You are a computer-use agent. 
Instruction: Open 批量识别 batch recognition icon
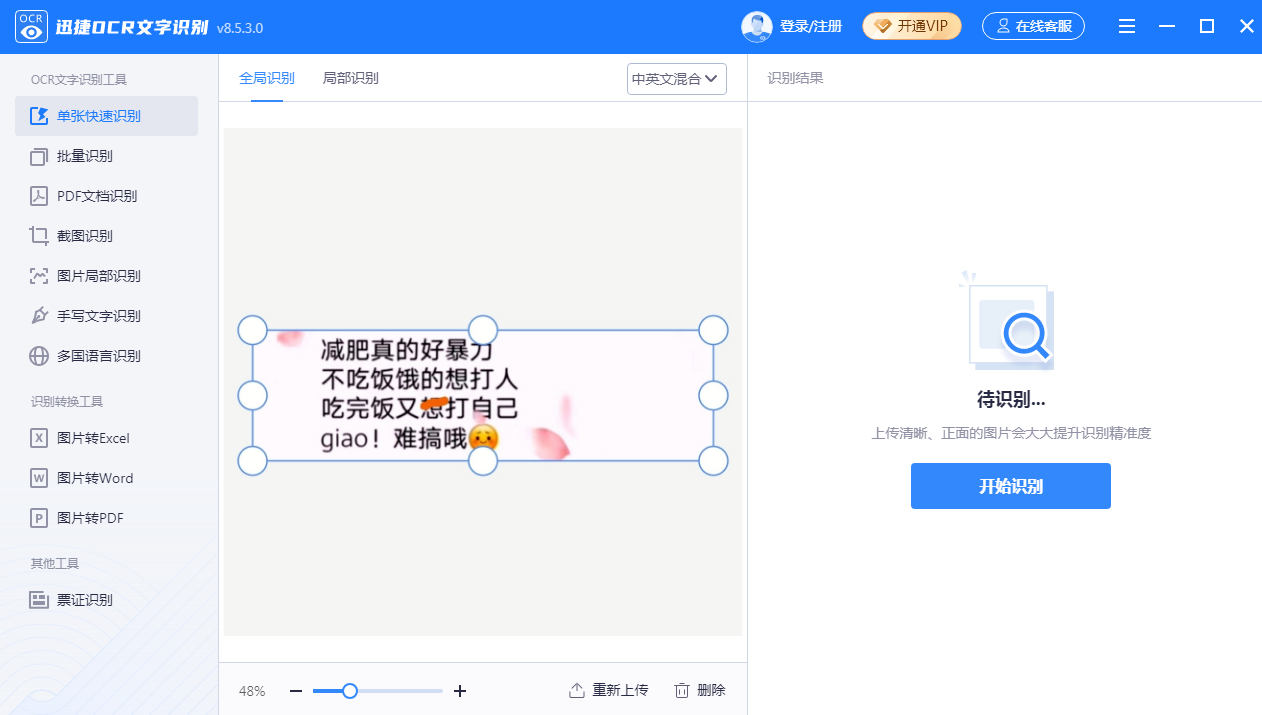point(39,156)
